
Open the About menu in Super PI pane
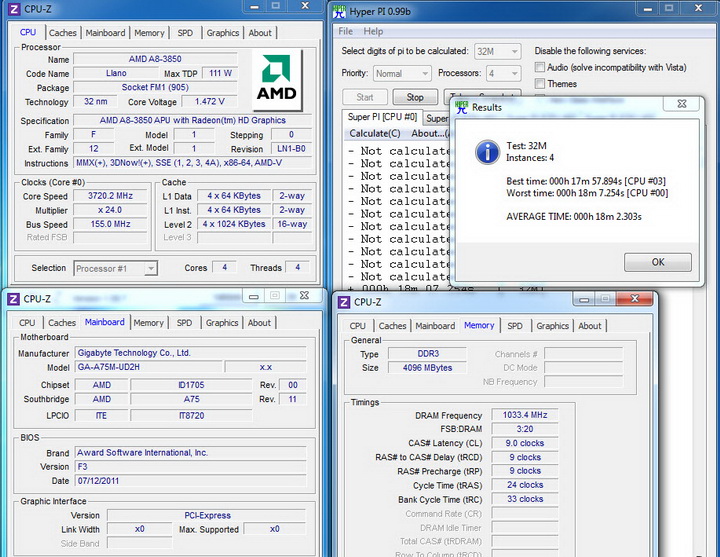pyautogui.click(x=429, y=134)
